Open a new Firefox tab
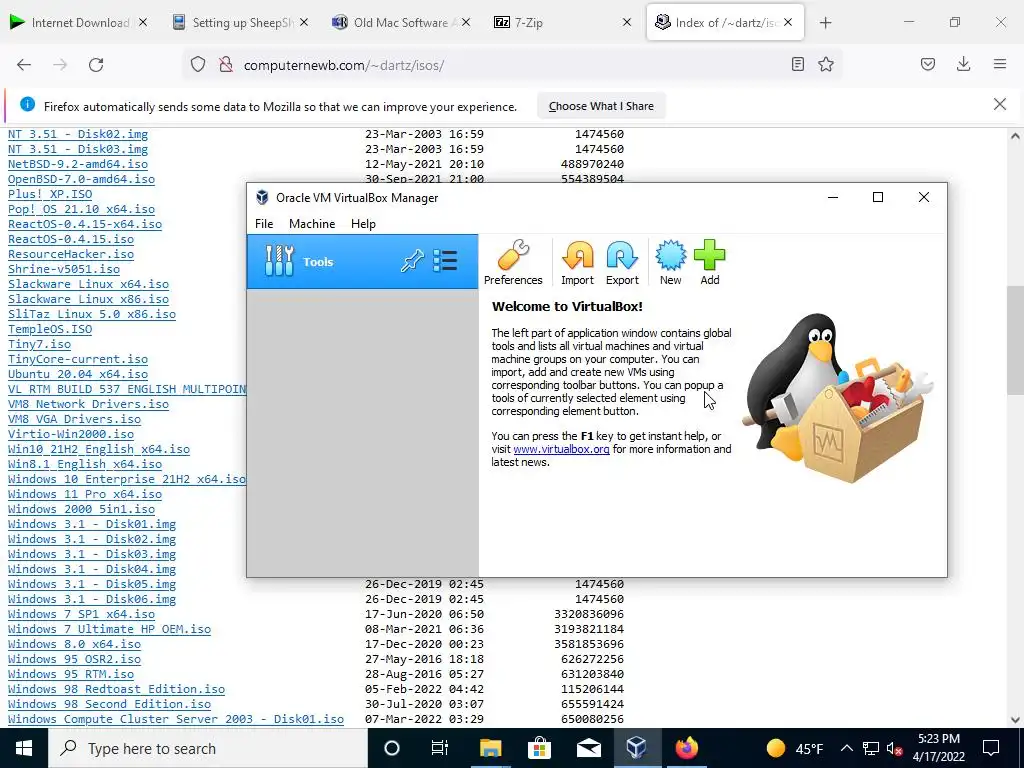This screenshot has width=1024, height=768. point(825,23)
